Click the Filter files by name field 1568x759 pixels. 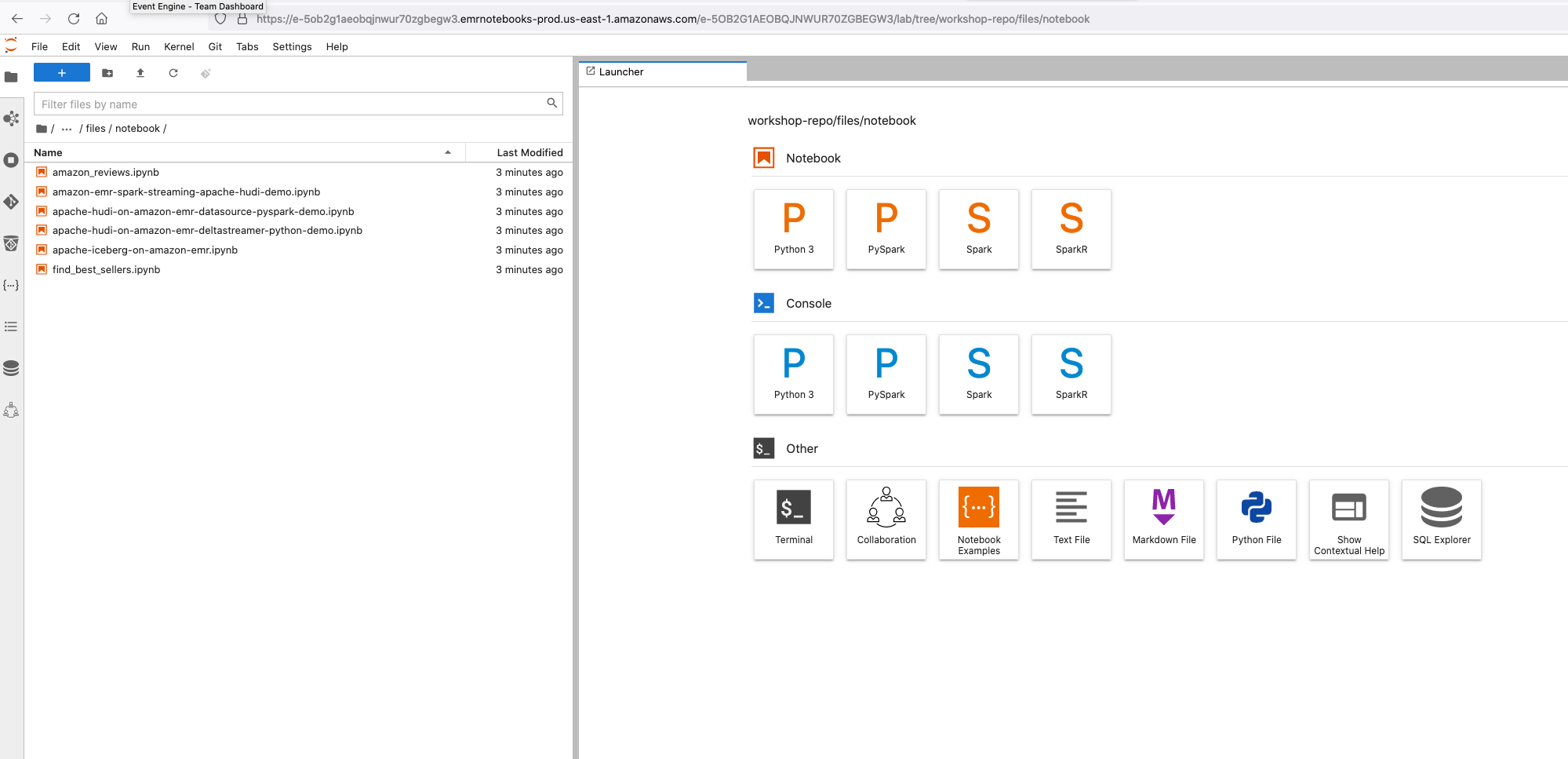click(x=298, y=104)
